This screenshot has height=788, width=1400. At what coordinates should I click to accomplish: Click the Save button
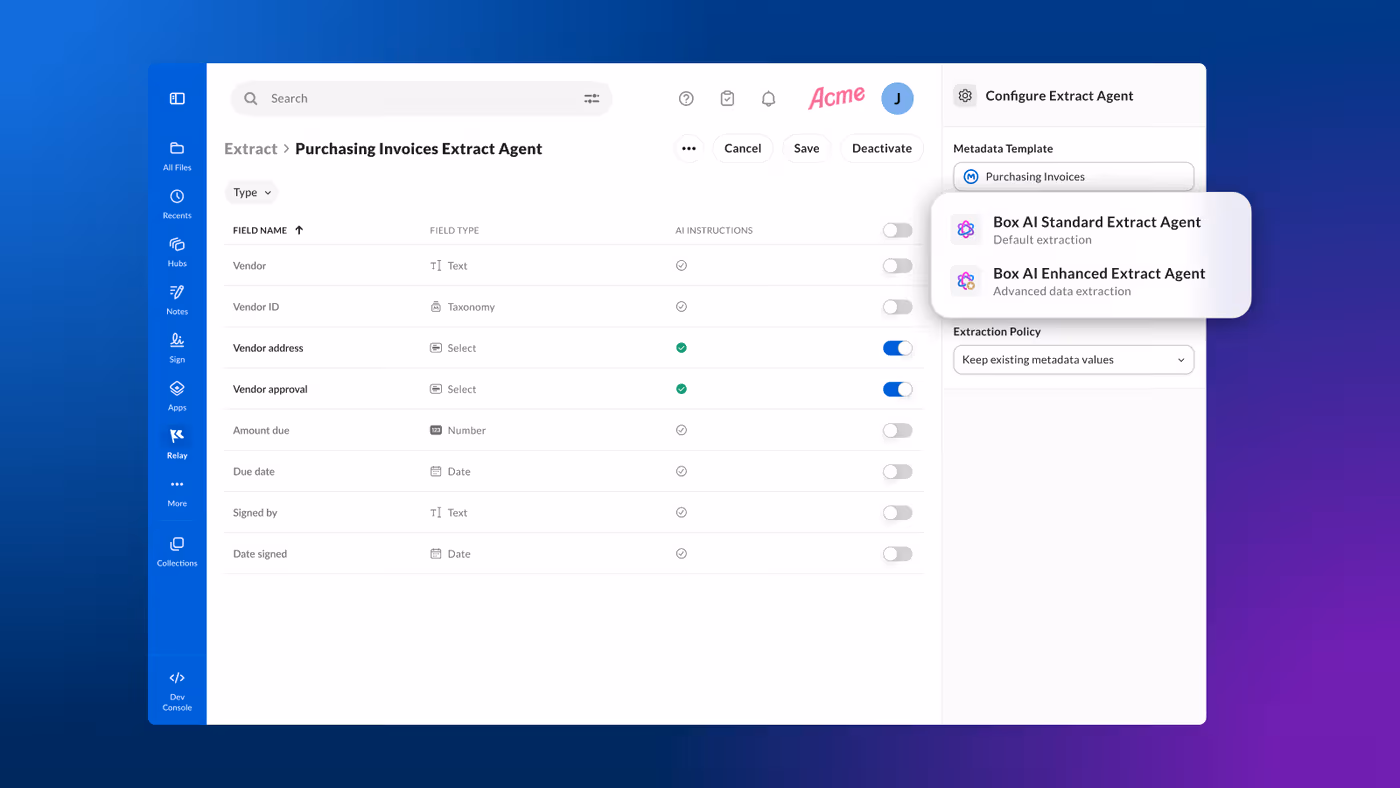806,148
